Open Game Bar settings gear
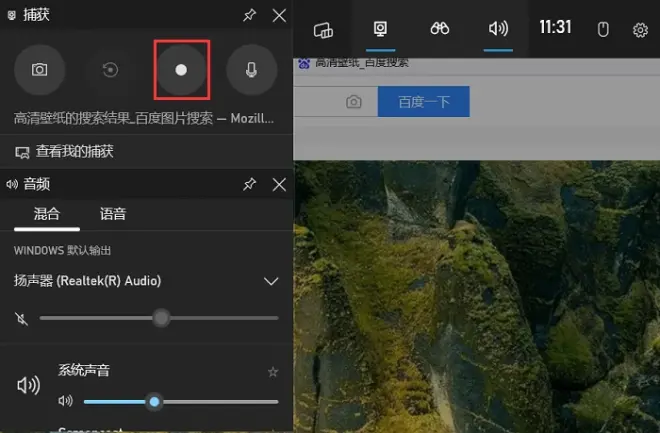Screen dimensions: 660x433 pyautogui.click(x=640, y=30)
